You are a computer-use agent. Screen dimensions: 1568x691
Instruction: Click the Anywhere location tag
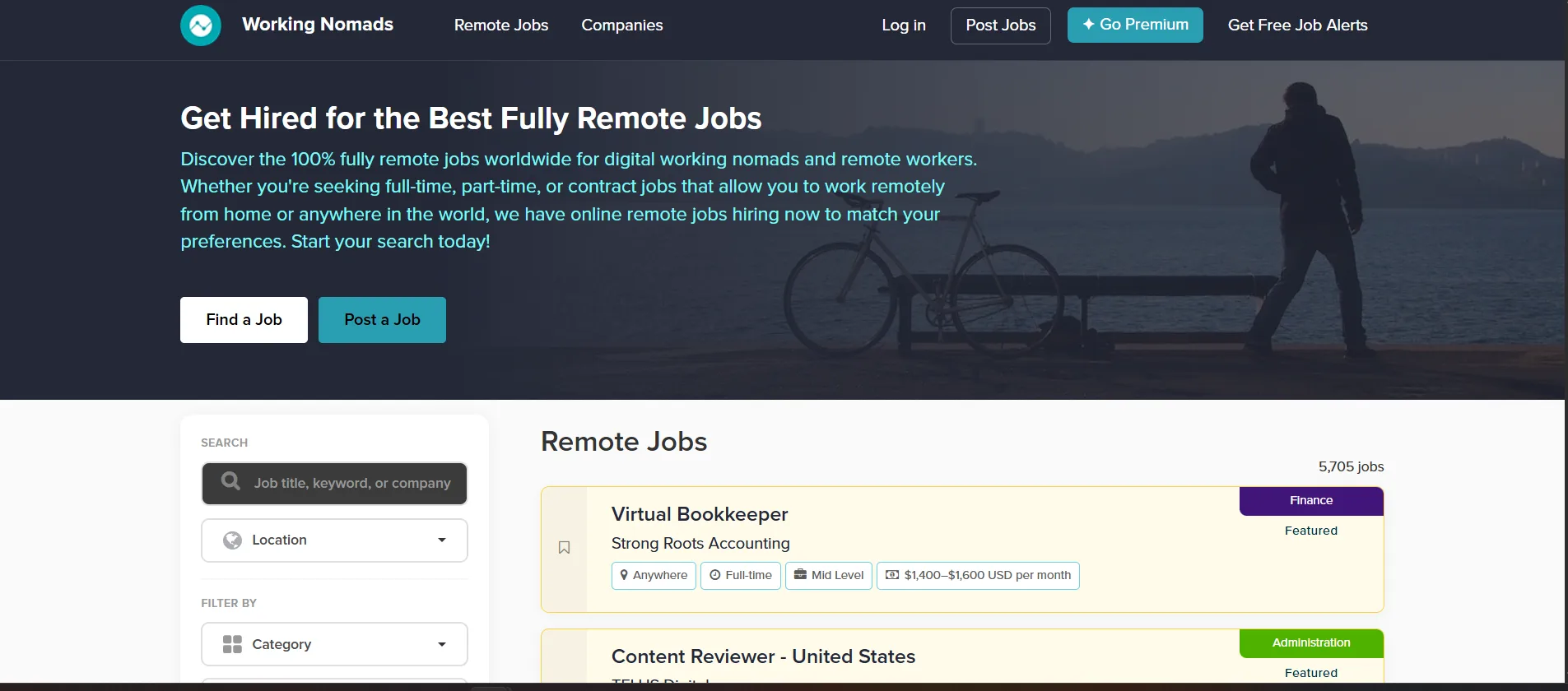[654, 576]
